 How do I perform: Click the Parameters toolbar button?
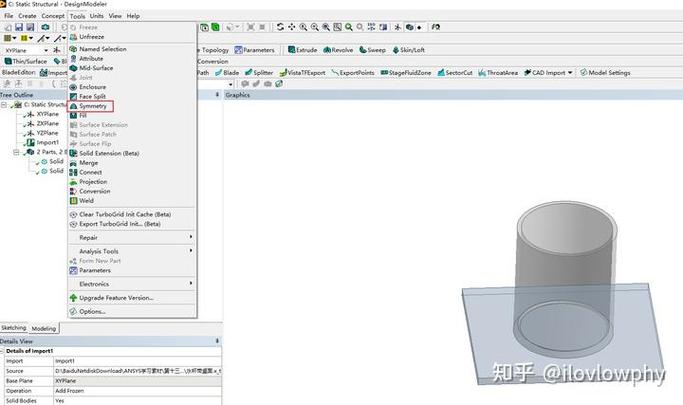click(x=254, y=50)
